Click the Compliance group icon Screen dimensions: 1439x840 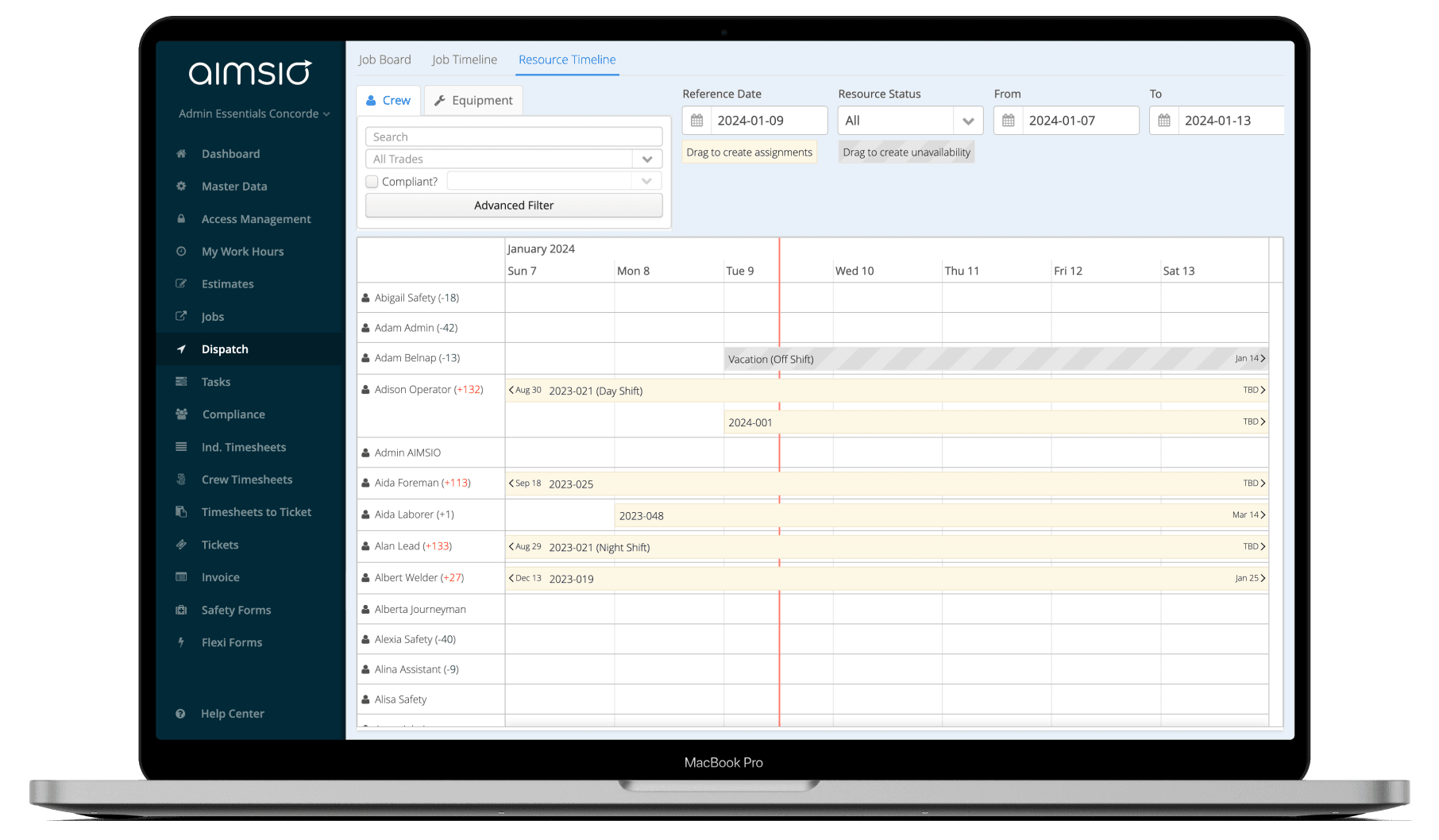tap(181, 414)
